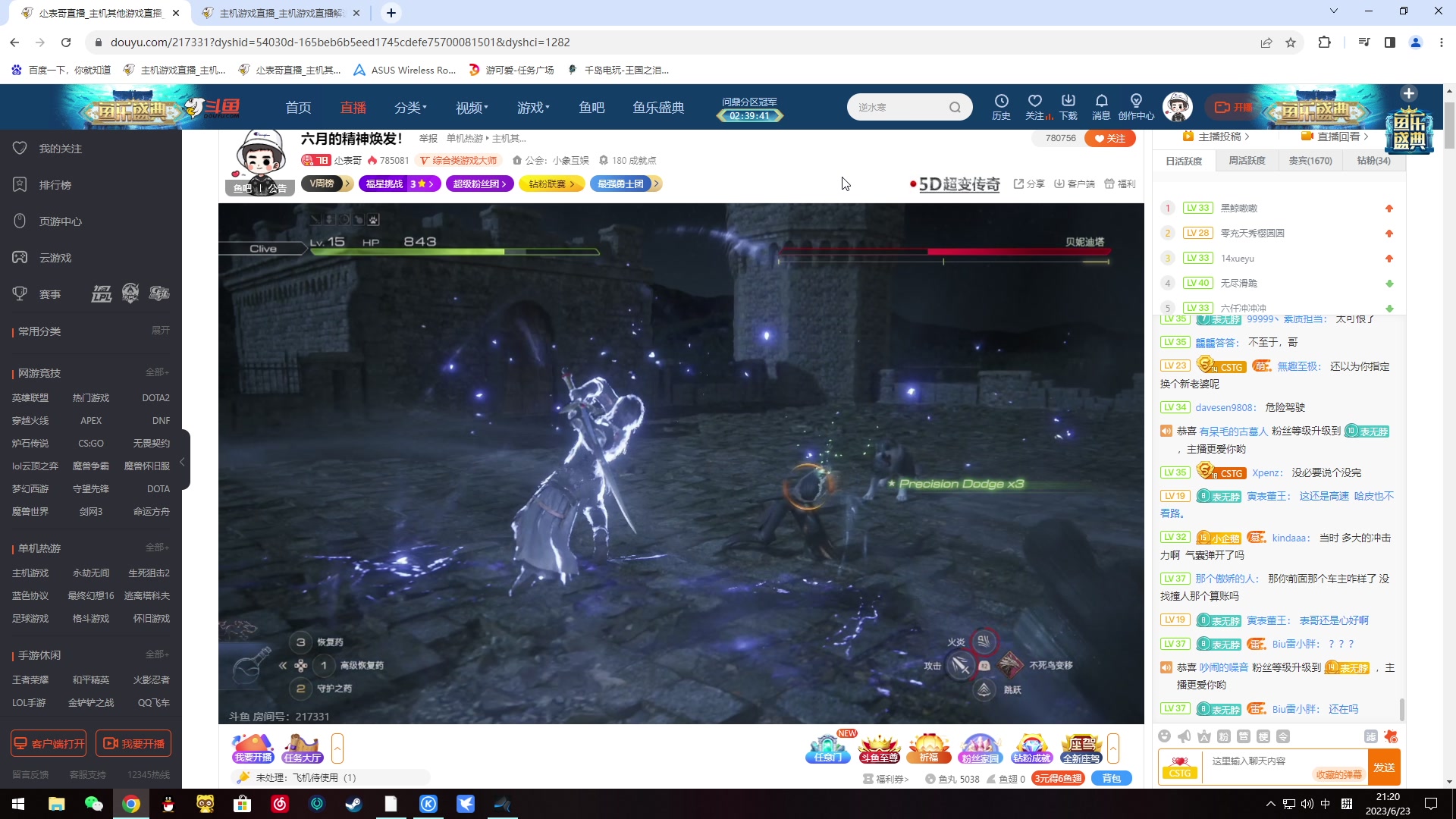Select the 鱼吧 nav item
This screenshot has width=1456, height=819.
[591, 107]
